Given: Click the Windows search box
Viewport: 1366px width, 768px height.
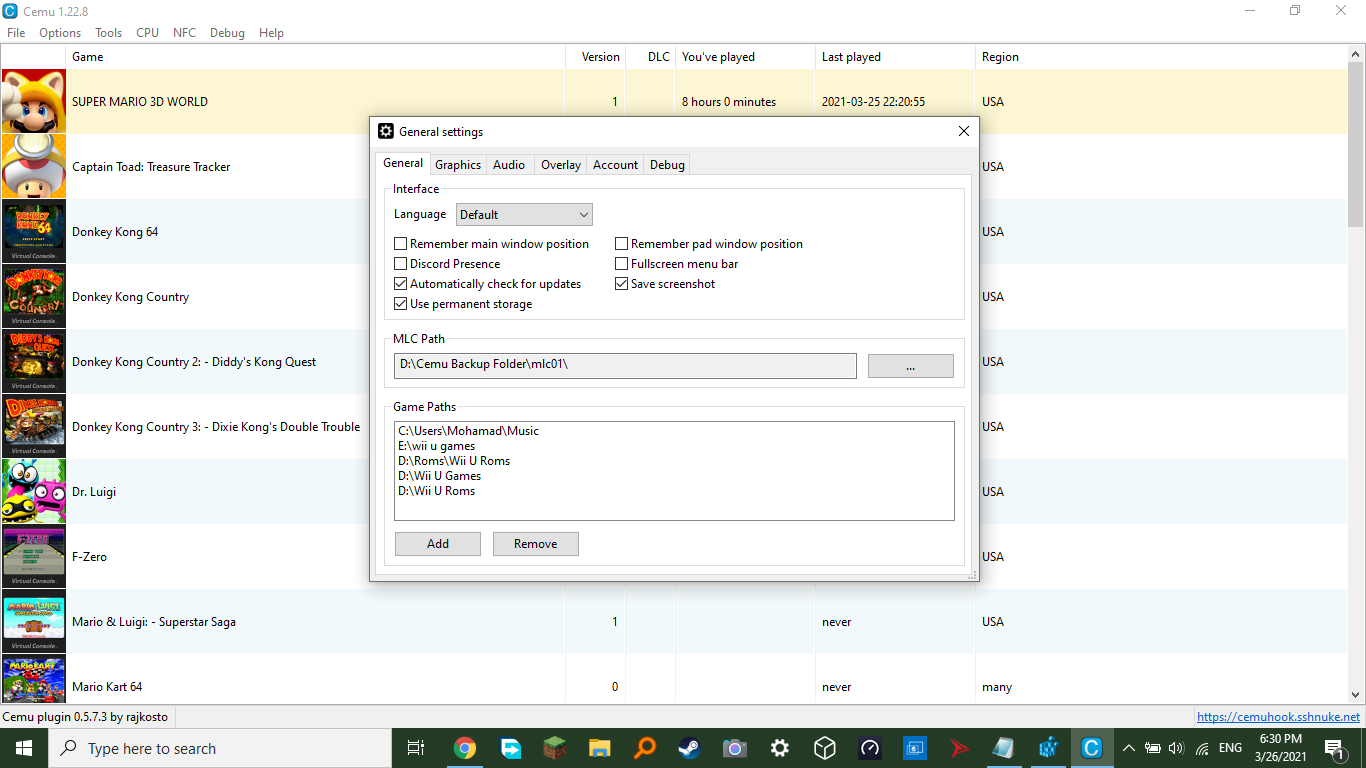Looking at the screenshot, I should coord(219,748).
